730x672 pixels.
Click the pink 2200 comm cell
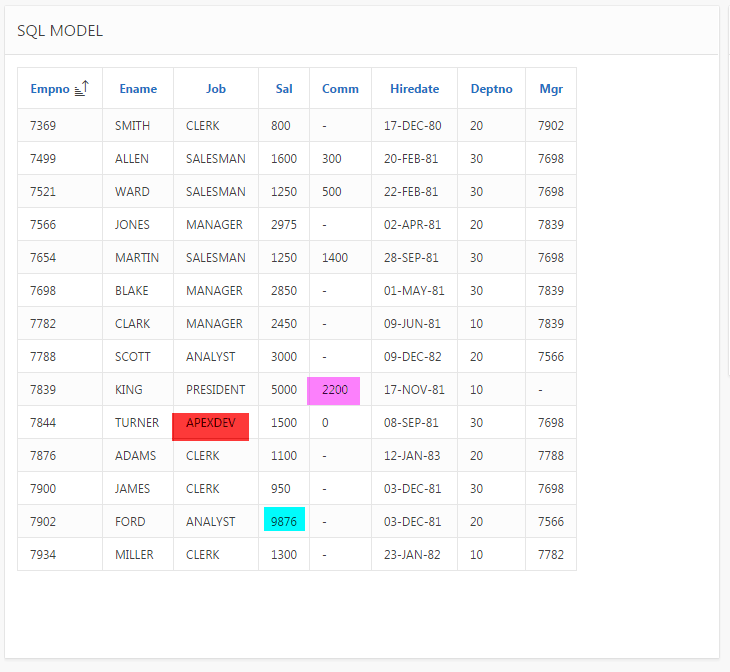tap(333, 391)
